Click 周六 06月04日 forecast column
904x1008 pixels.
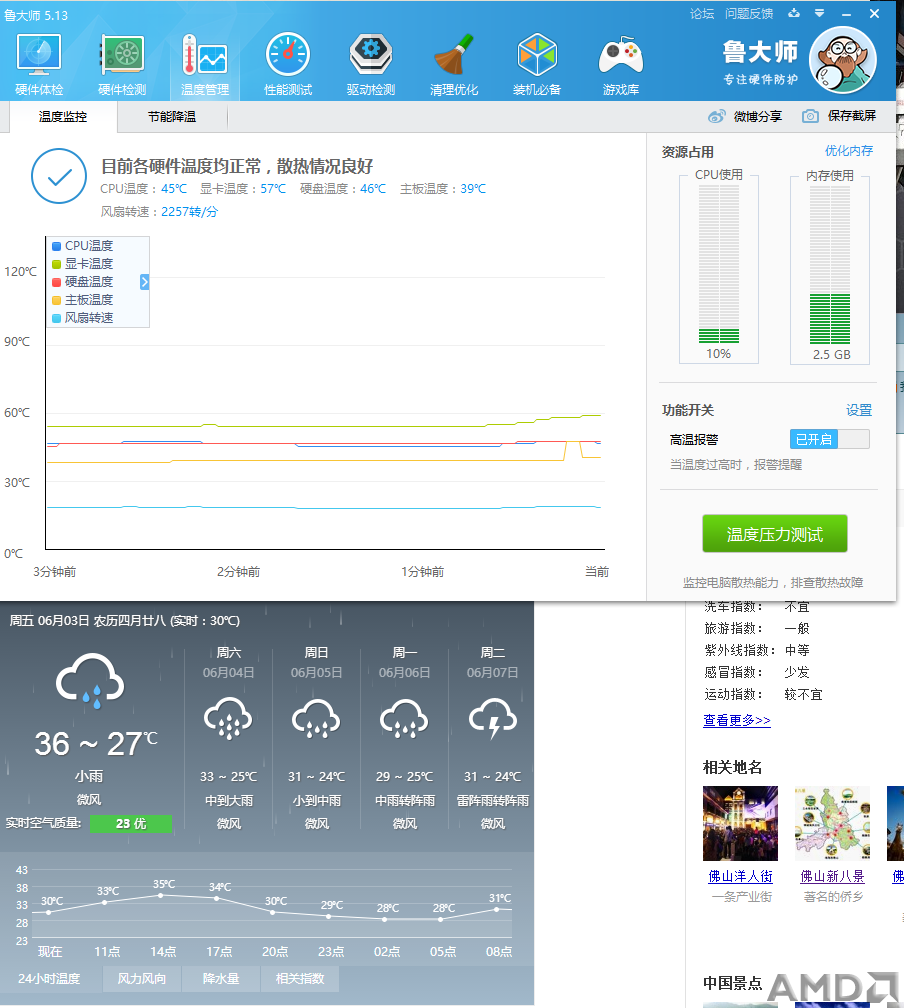pos(228,738)
